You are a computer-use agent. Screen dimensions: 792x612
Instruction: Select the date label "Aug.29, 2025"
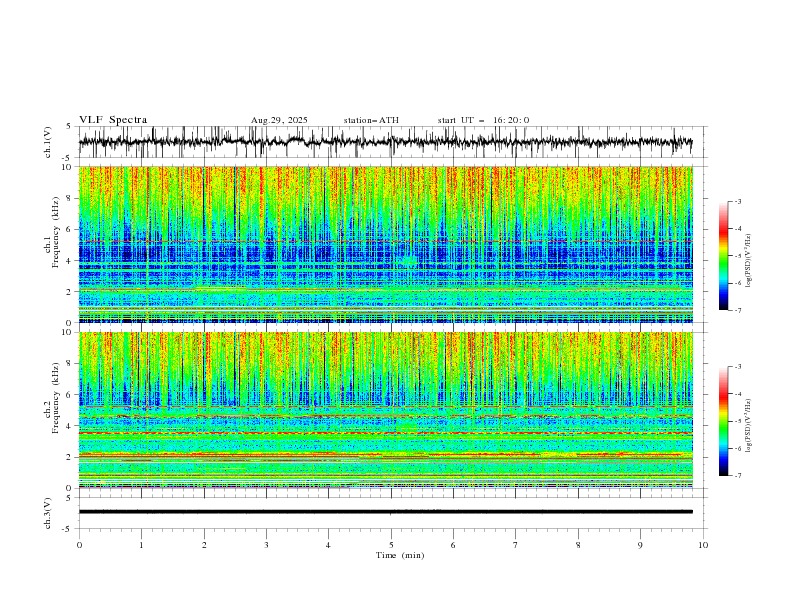coord(279,120)
